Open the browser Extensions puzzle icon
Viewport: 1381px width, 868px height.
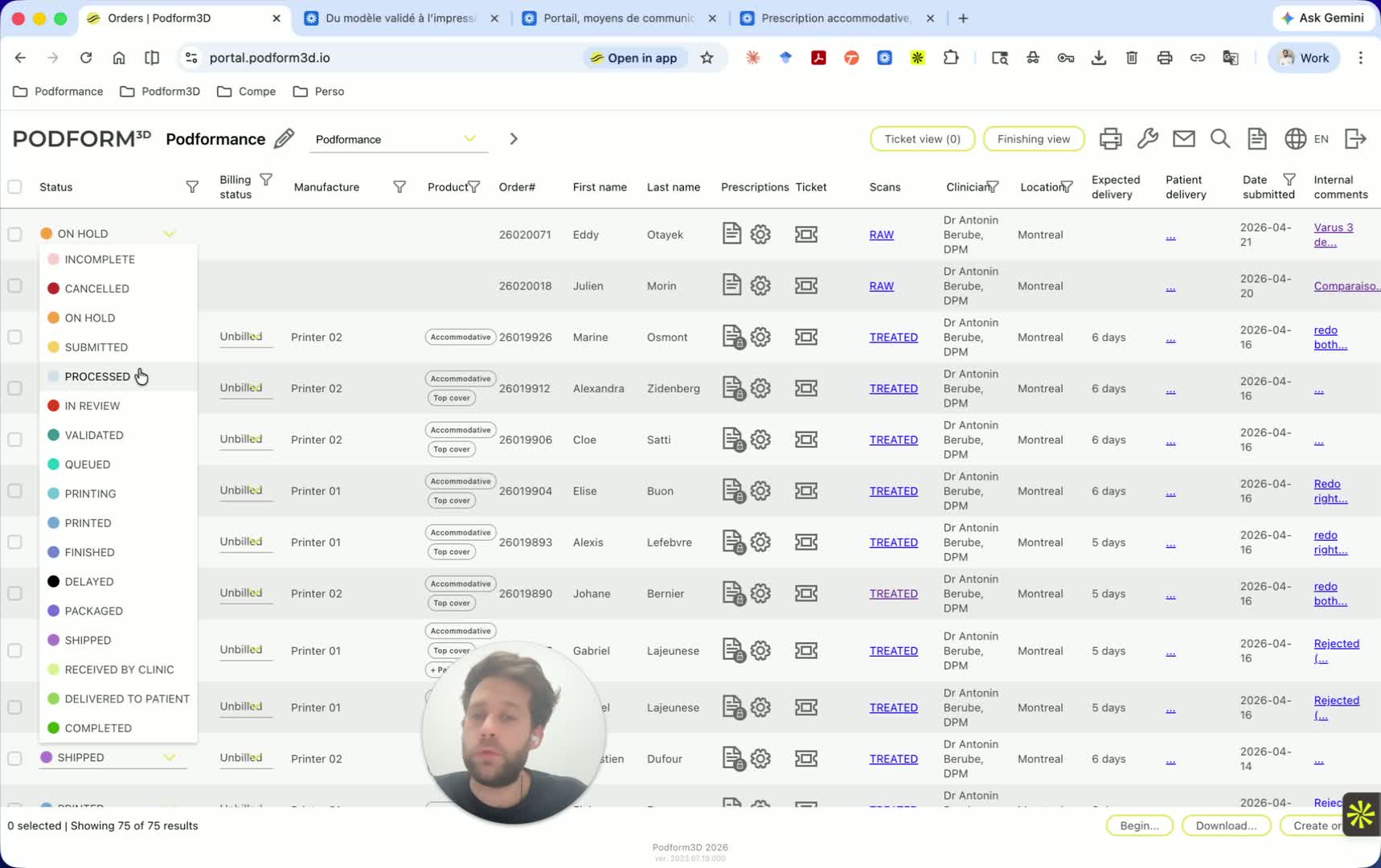pyautogui.click(x=951, y=58)
